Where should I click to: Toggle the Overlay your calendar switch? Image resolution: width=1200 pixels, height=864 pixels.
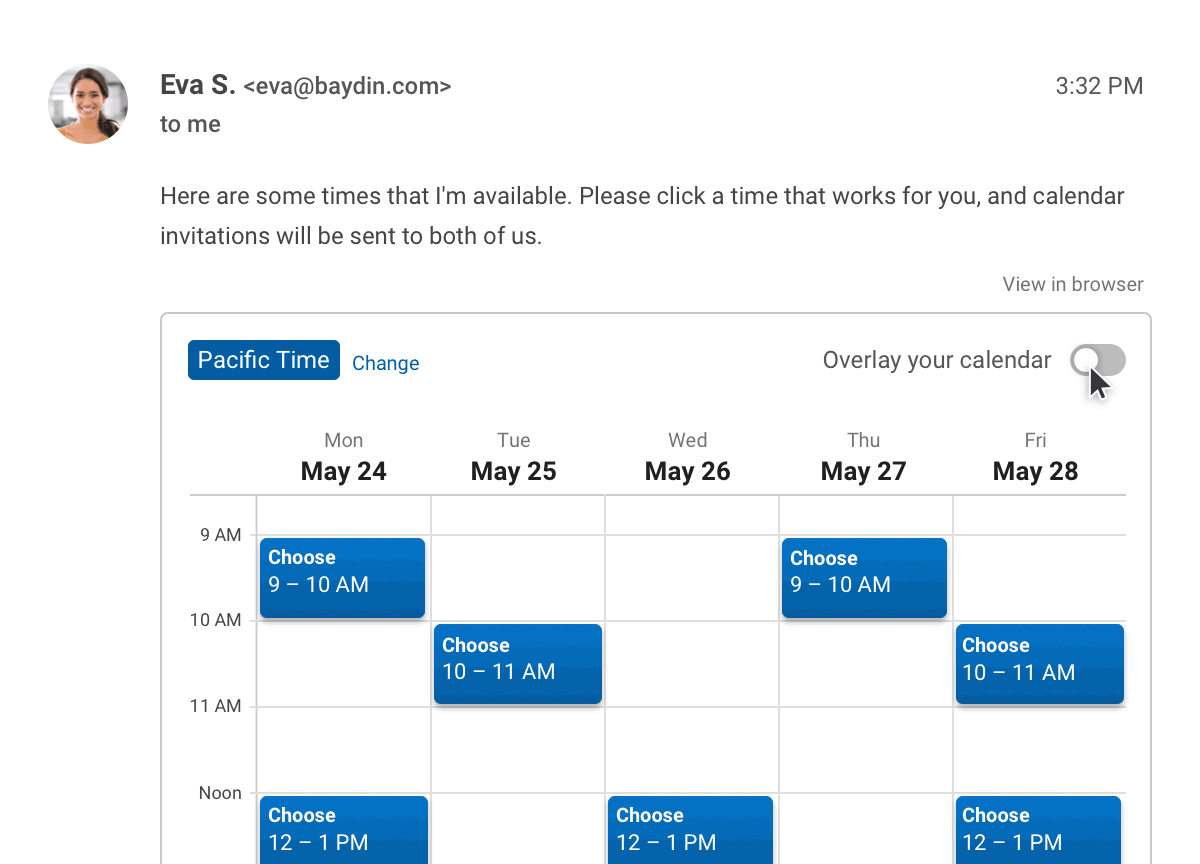1097,361
